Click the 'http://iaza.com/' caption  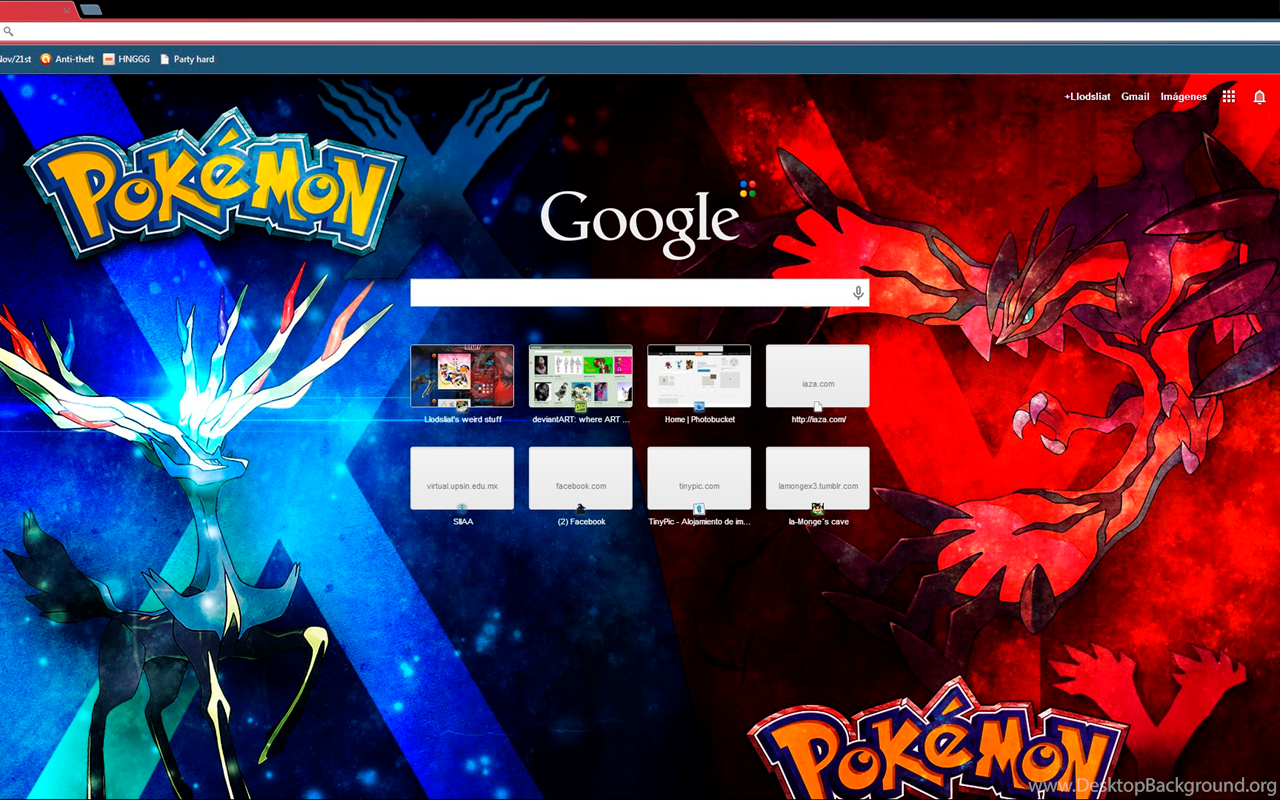click(819, 420)
